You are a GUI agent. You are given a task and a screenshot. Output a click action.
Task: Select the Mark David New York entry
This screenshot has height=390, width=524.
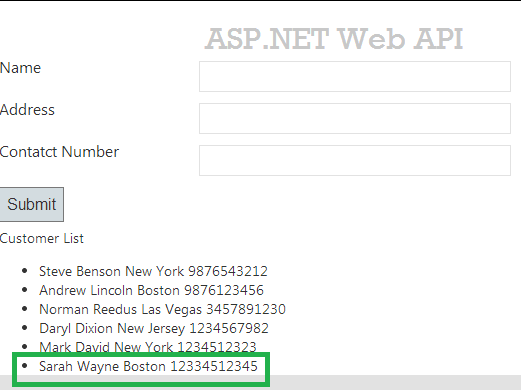pyautogui.click(x=148, y=347)
